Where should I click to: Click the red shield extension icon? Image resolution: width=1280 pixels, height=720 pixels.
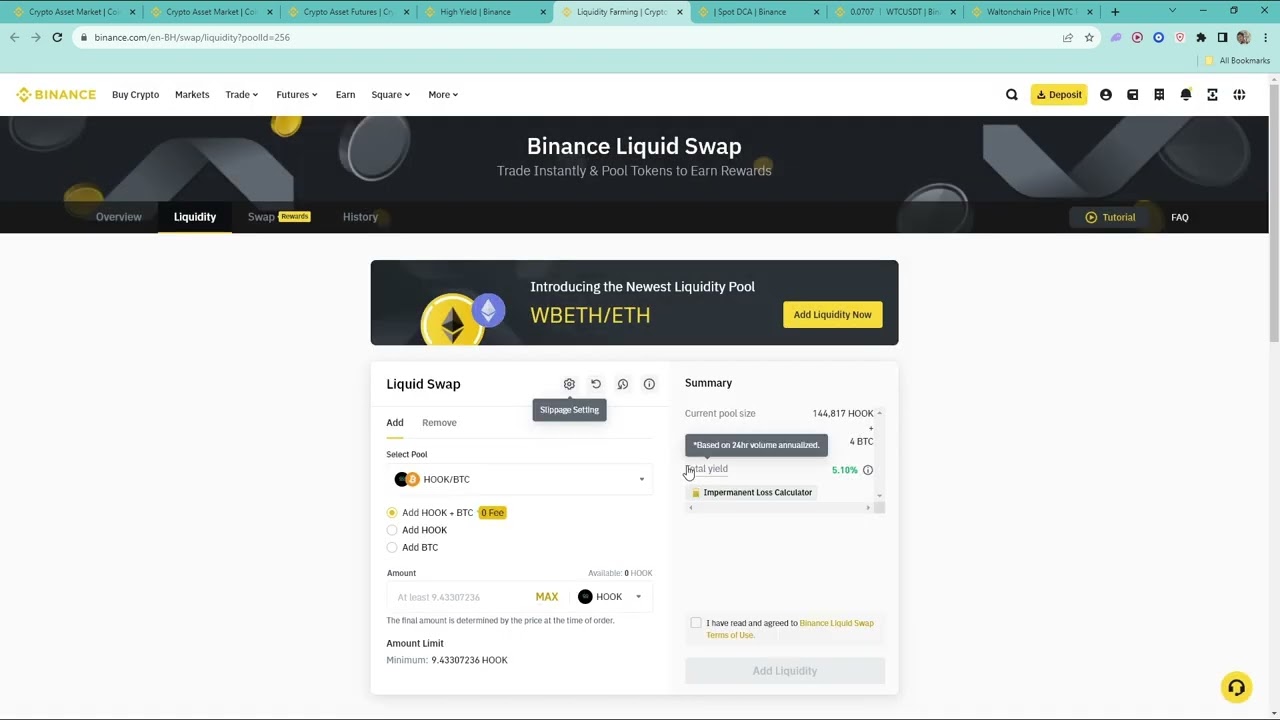click(1180, 37)
